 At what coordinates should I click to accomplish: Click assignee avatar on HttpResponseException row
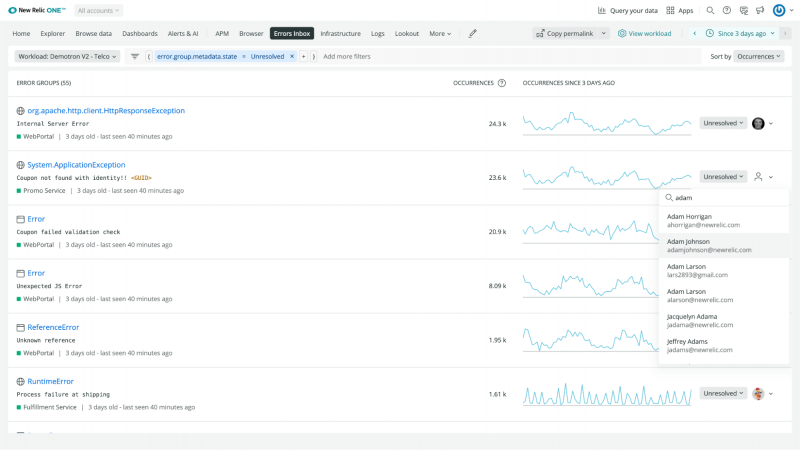point(758,123)
